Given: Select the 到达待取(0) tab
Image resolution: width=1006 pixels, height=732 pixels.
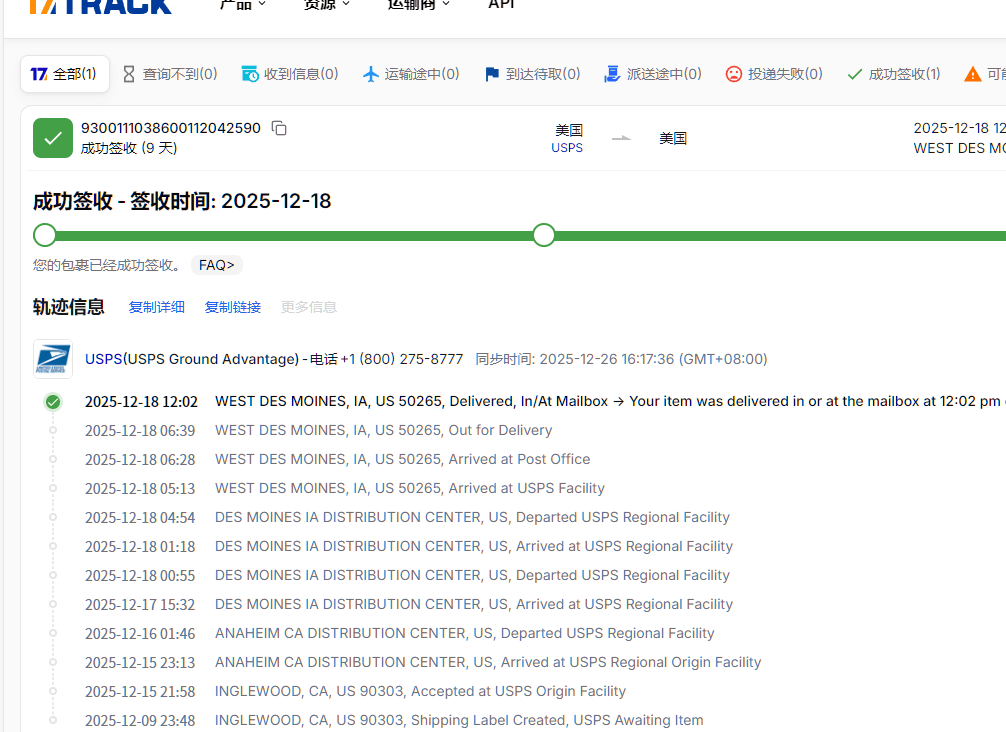Looking at the screenshot, I should tap(532, 74).
